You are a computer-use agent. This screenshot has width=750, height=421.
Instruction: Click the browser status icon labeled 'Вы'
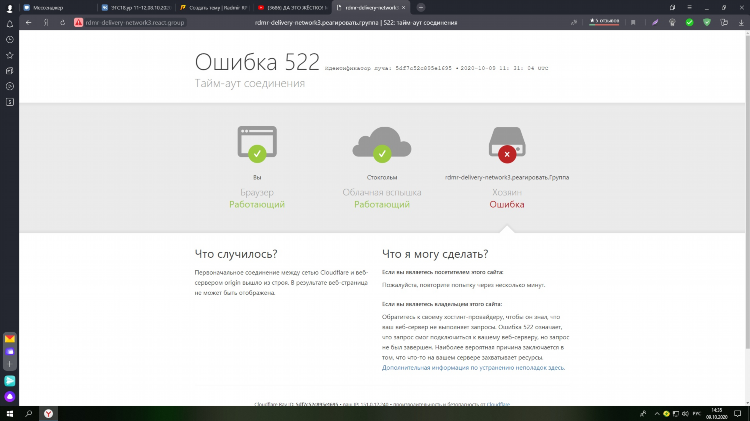(x=257, y=144)
